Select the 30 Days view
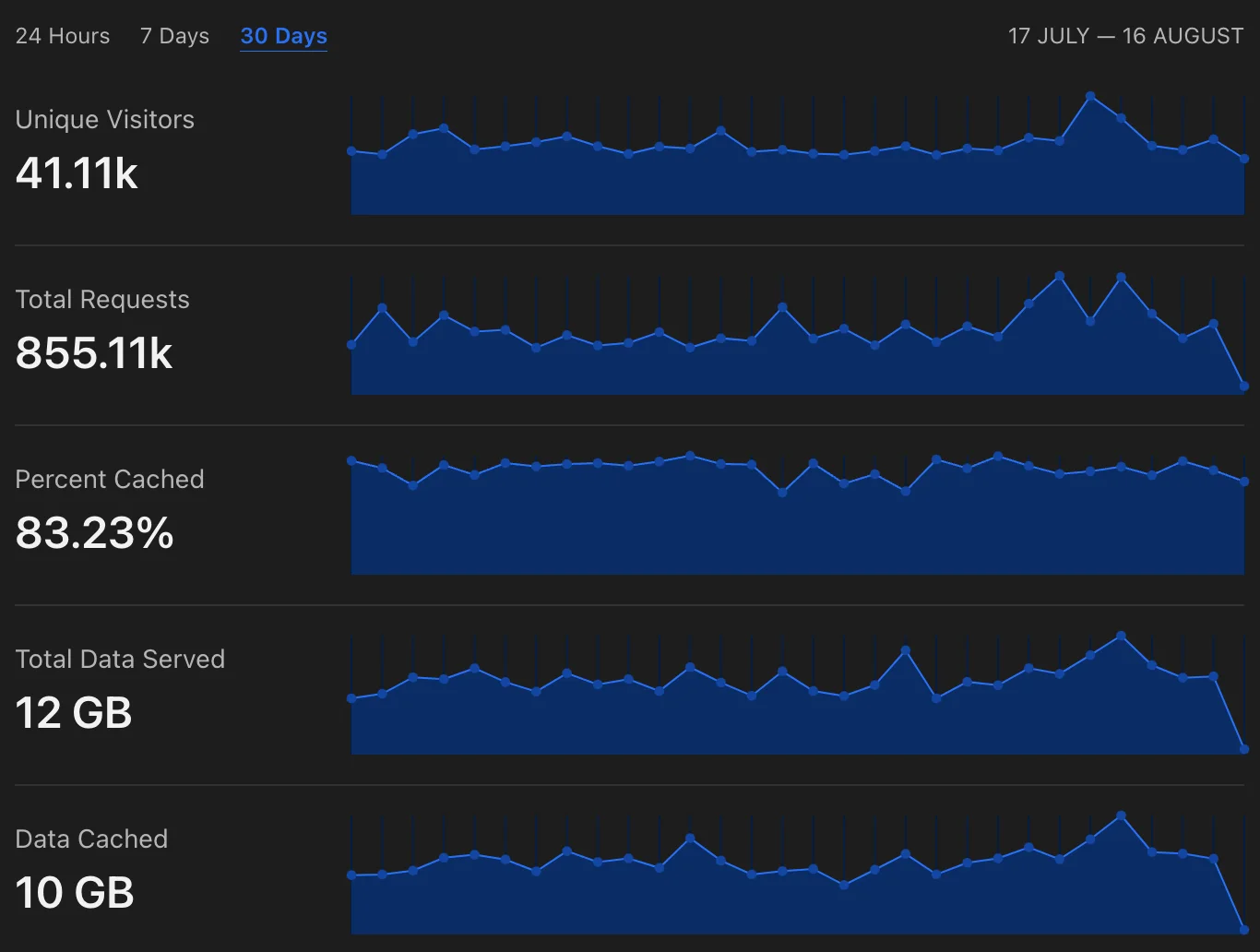 click(x=283, y=35)
